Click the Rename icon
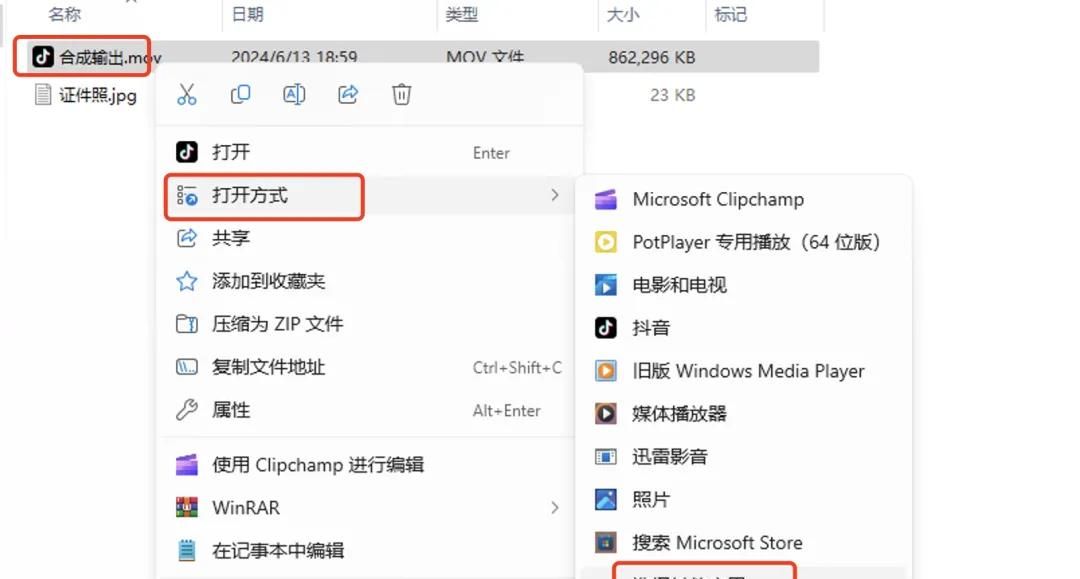Image resolution: width=1080 pixels, height=579 pixels. [294, 94]
